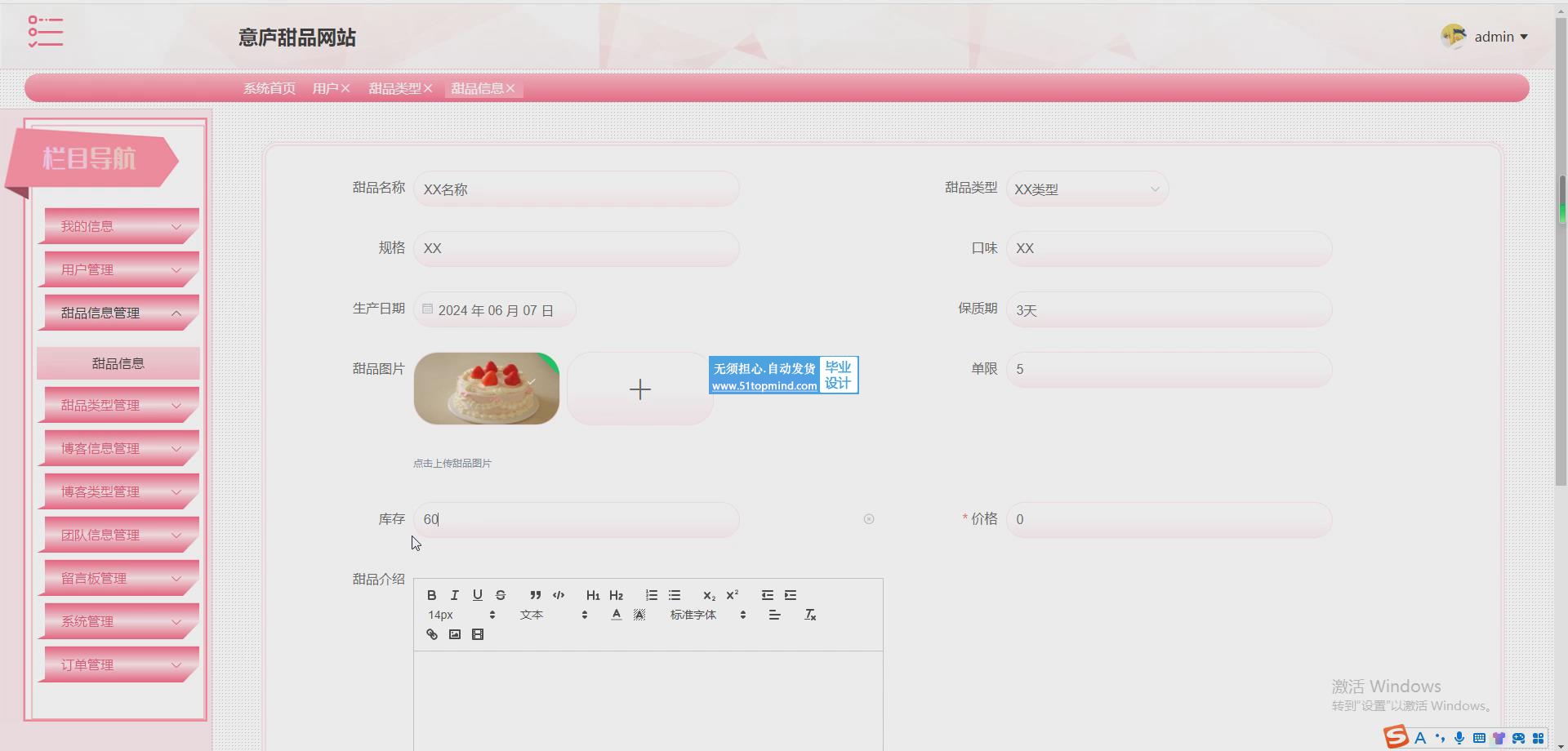Apply strikethrough formatting in the editor

(501, 595)
